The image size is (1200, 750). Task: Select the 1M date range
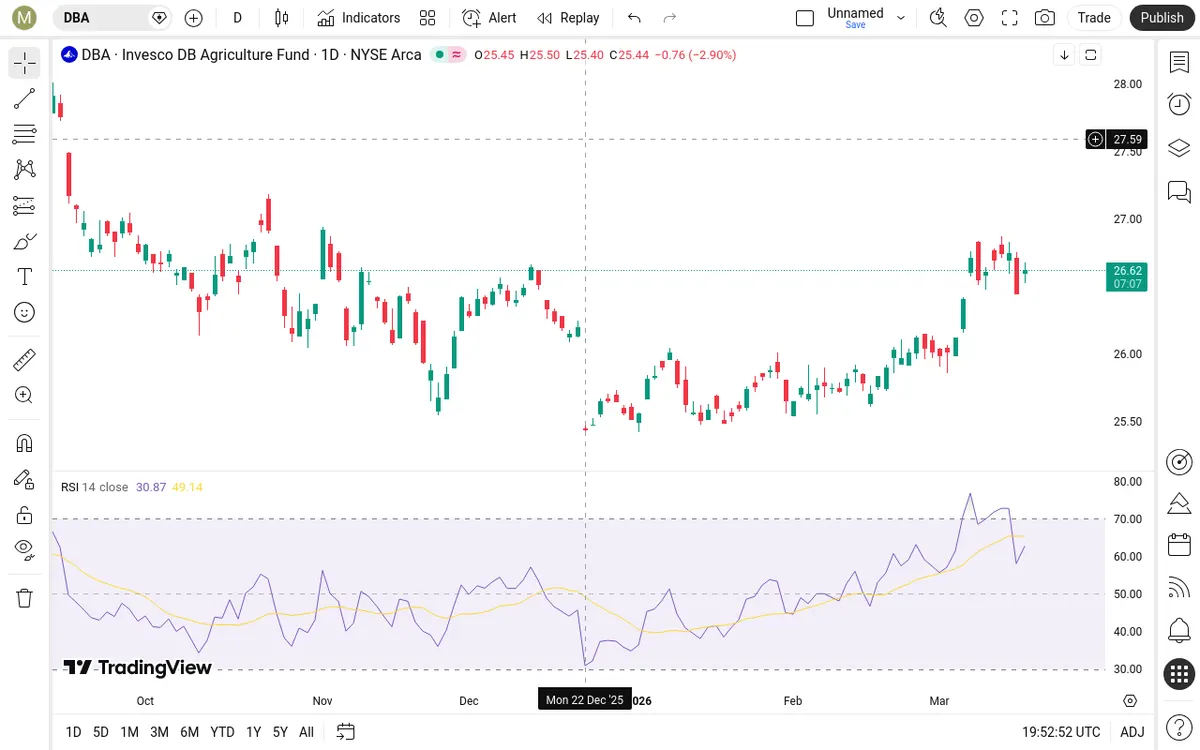click(x=129, y=732)
